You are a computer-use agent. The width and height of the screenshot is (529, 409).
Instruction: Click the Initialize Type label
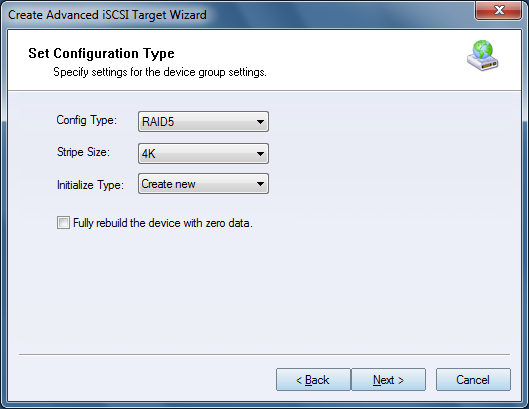[x=90, y=185]
